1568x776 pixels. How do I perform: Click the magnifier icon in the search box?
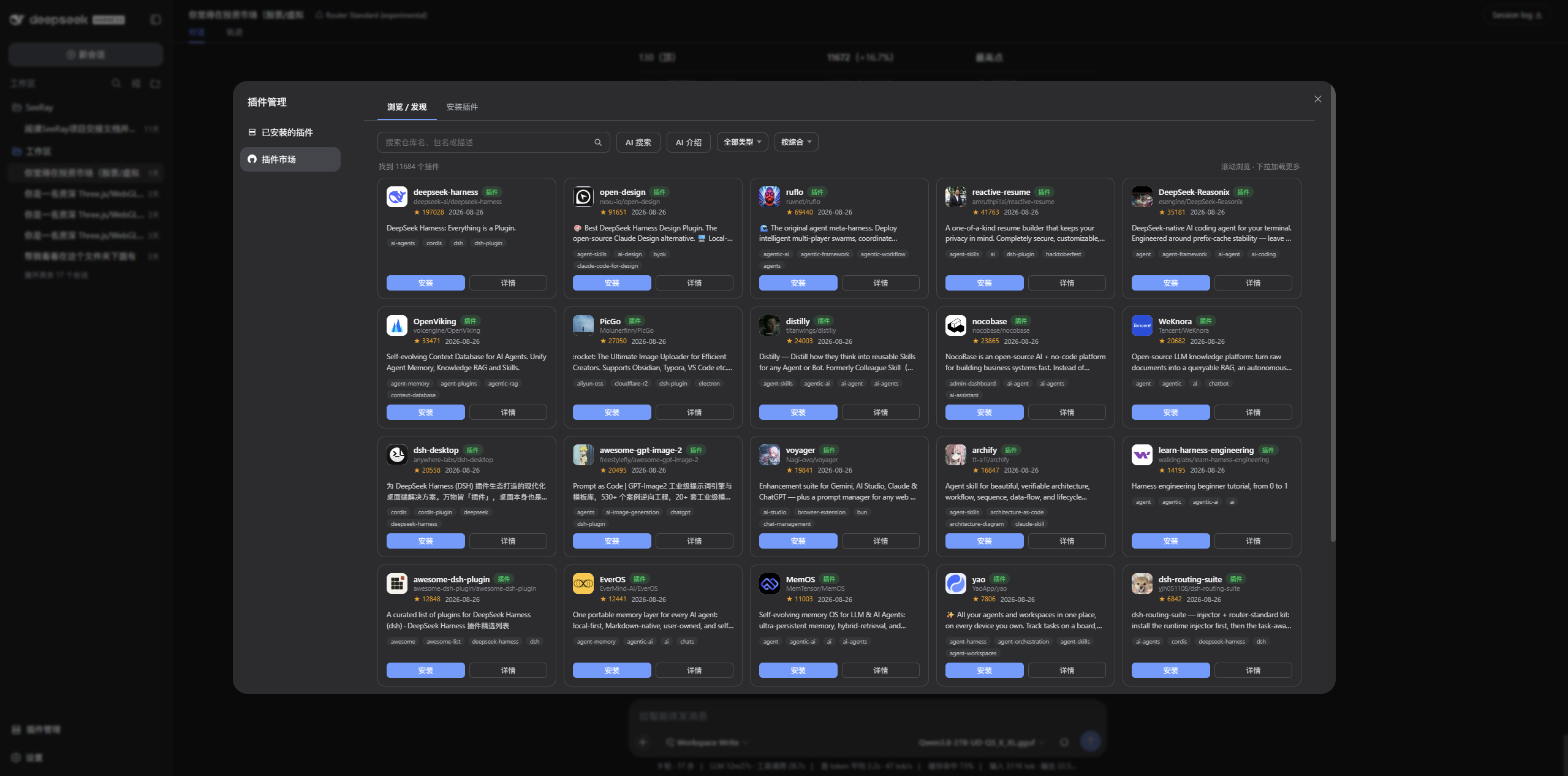(598, 142)
